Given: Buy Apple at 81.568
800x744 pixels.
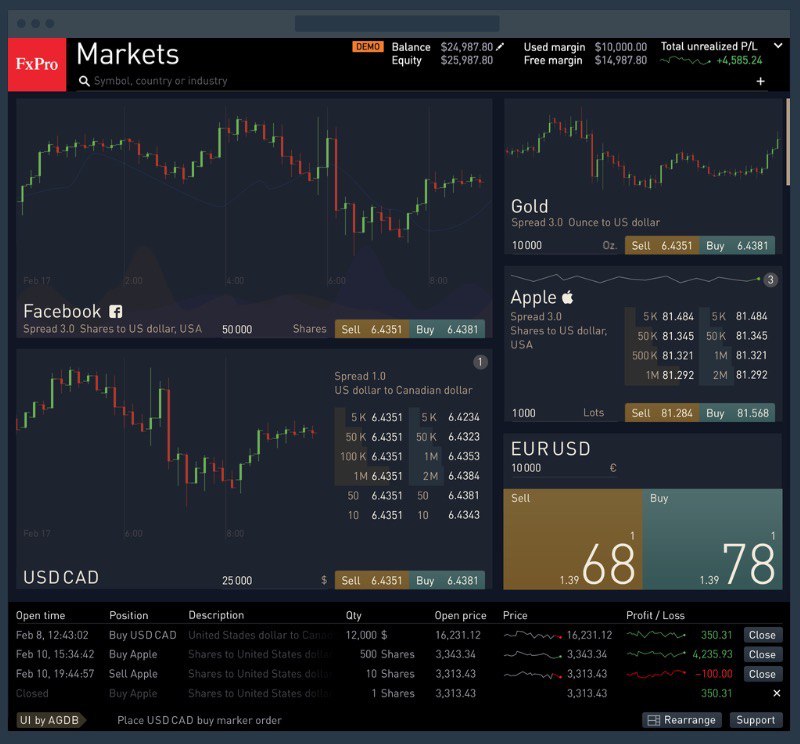Looking at the screenshot, I should coord(737,413).
